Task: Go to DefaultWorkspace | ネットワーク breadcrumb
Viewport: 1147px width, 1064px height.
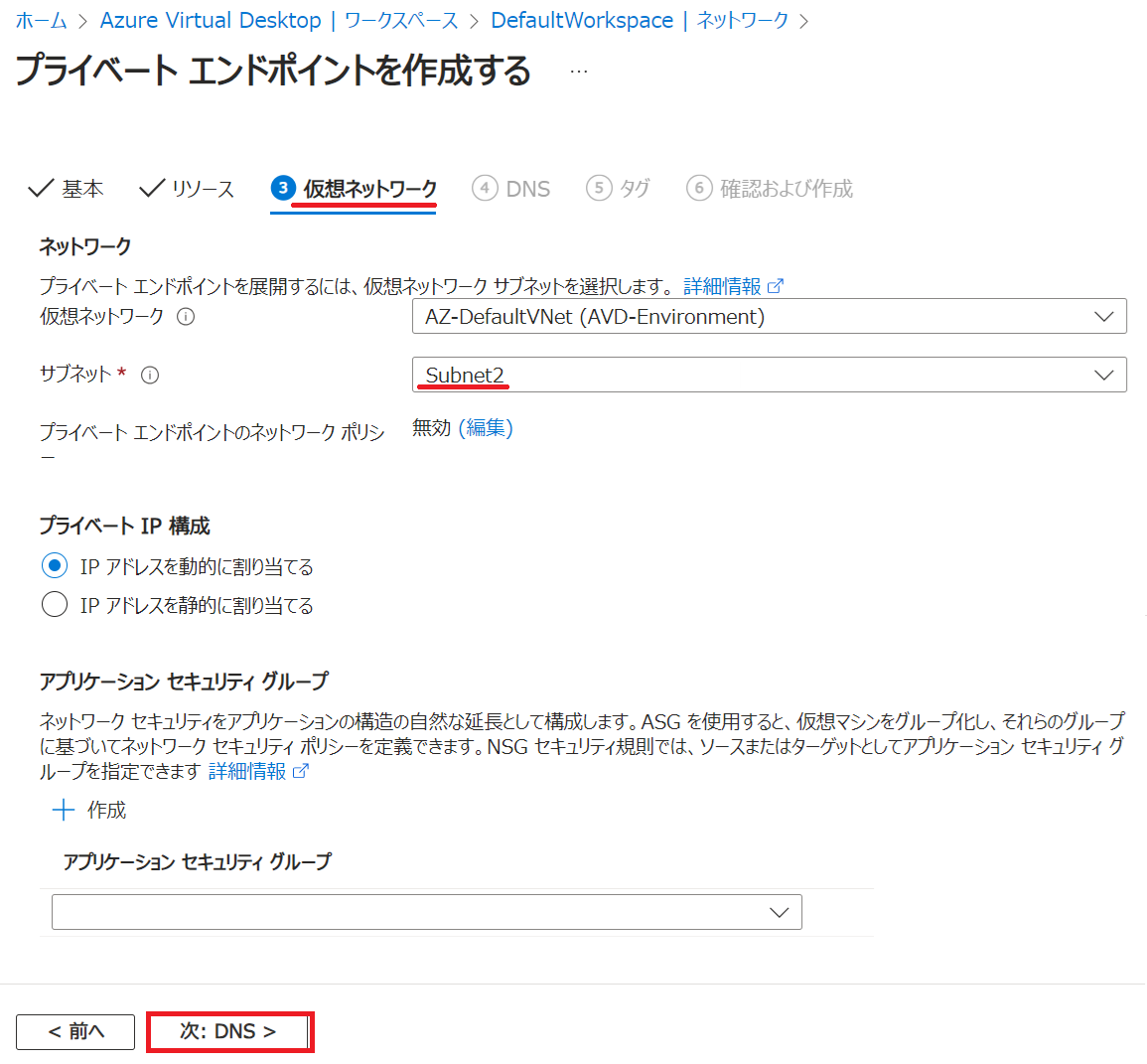Action: point(641,21)
